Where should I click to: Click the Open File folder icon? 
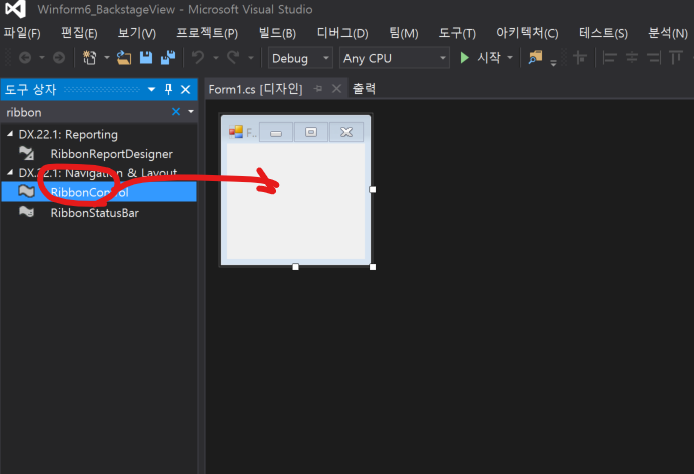(124, 58)
